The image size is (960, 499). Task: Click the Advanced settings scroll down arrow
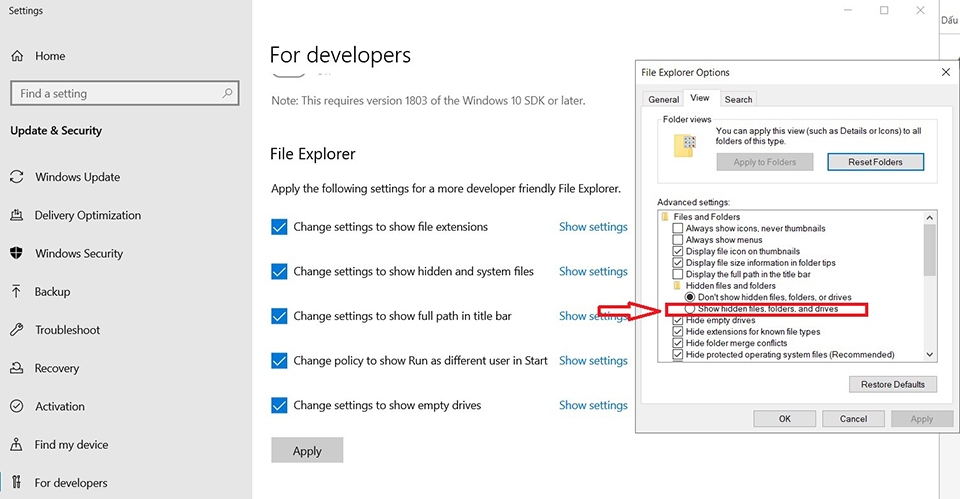[930, 355]
